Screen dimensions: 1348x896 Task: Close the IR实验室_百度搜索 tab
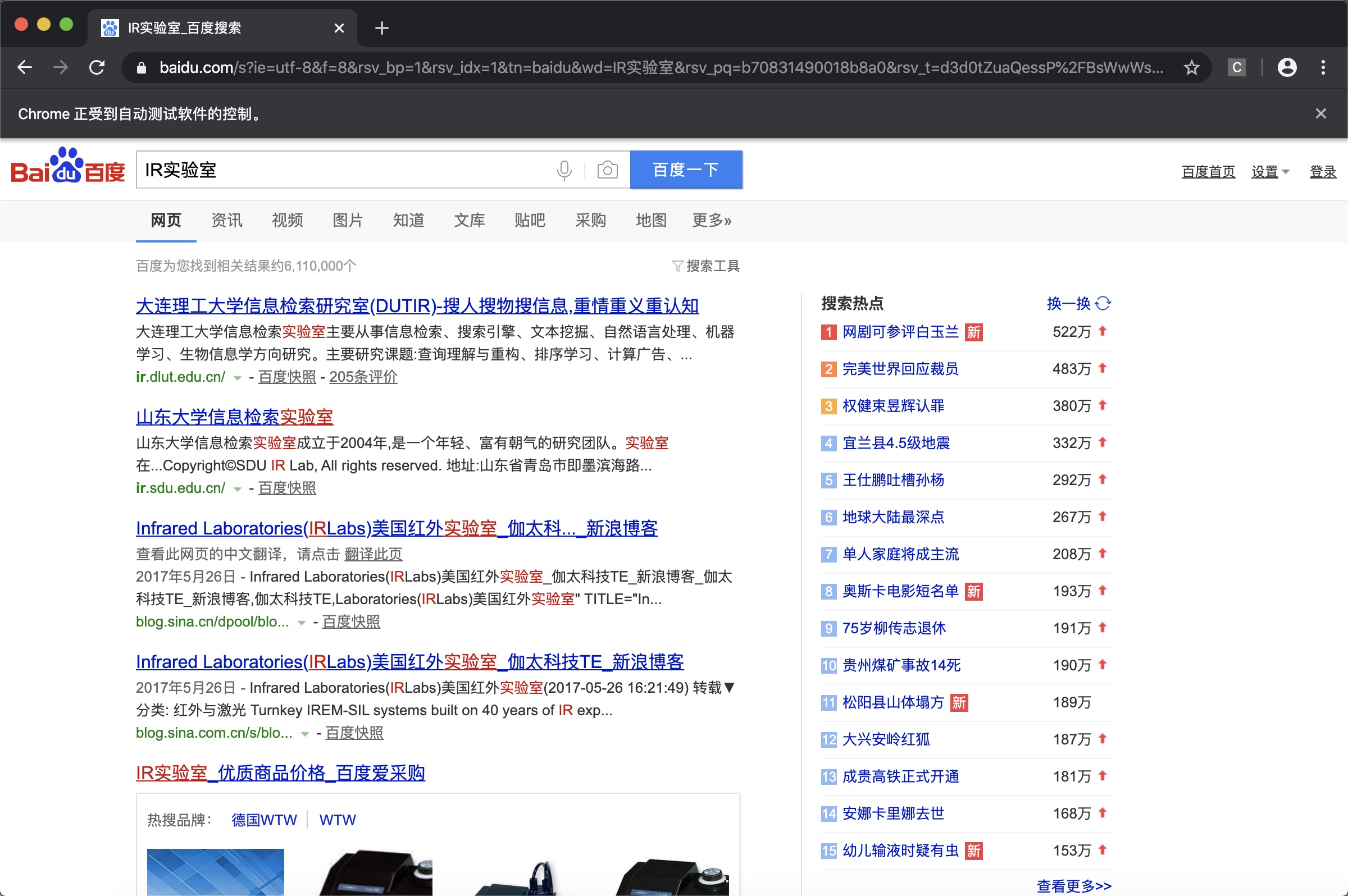coord(339,28)
